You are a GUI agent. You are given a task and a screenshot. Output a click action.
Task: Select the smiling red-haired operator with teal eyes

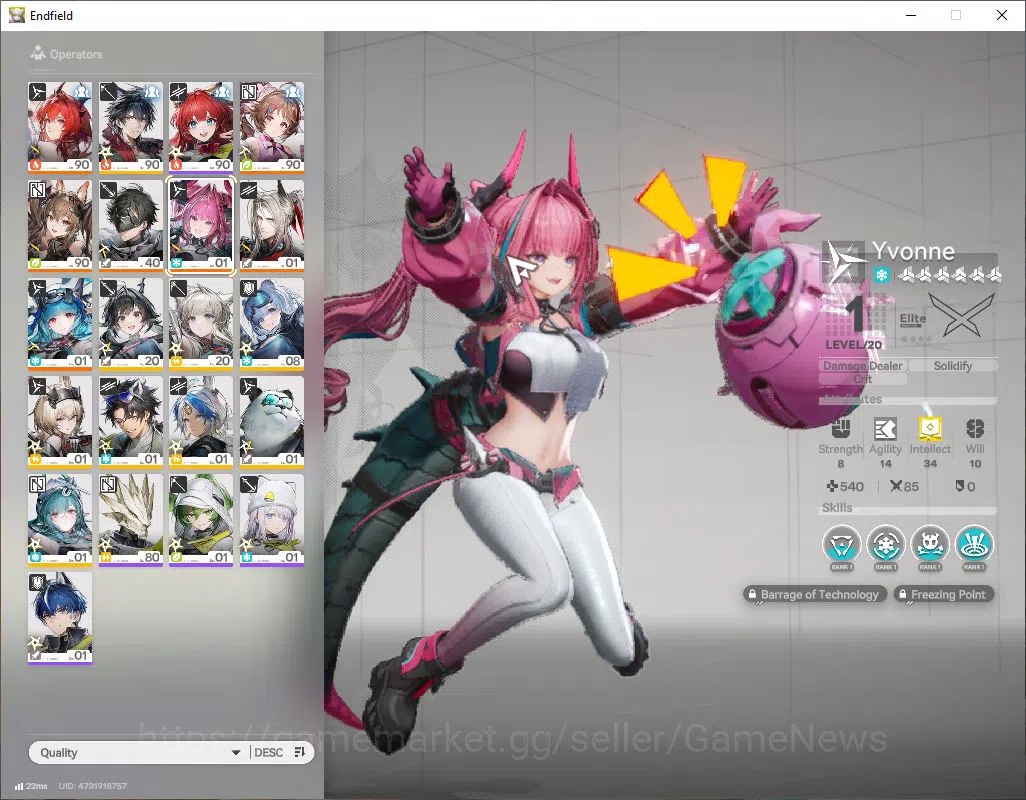tap(201, 127)
